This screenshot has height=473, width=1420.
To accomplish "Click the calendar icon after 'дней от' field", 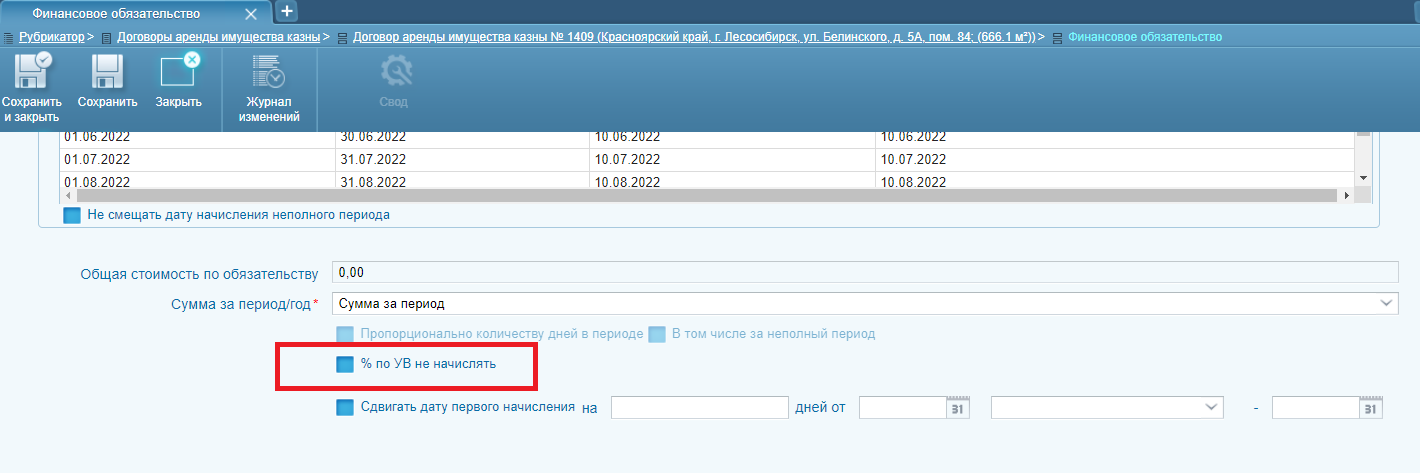I will (958, 408).
